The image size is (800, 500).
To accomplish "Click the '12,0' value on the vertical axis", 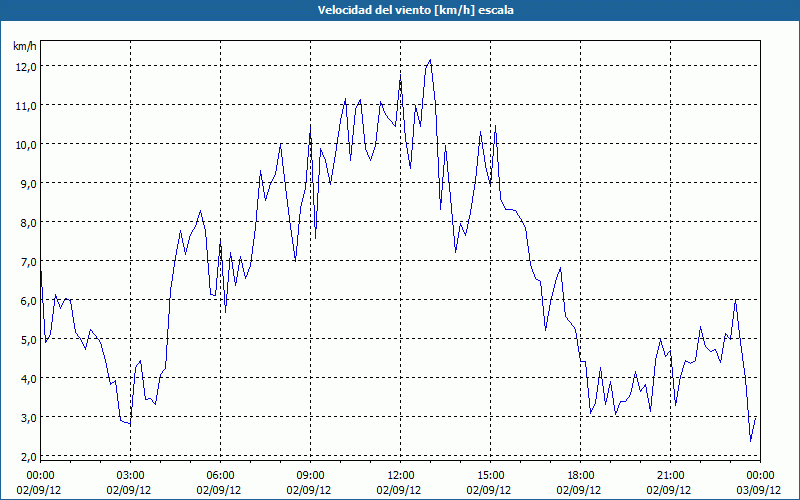I will [x=26, y=67].
